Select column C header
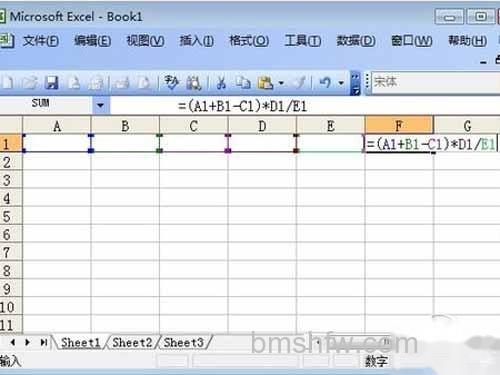This screenshot has height=375, width=500. coord(194,126)
